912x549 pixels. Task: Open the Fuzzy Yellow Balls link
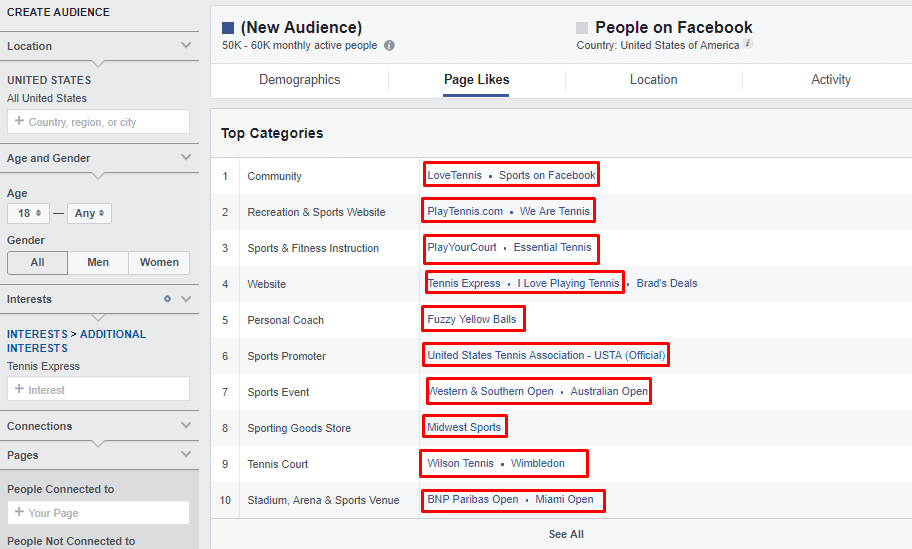472,319
